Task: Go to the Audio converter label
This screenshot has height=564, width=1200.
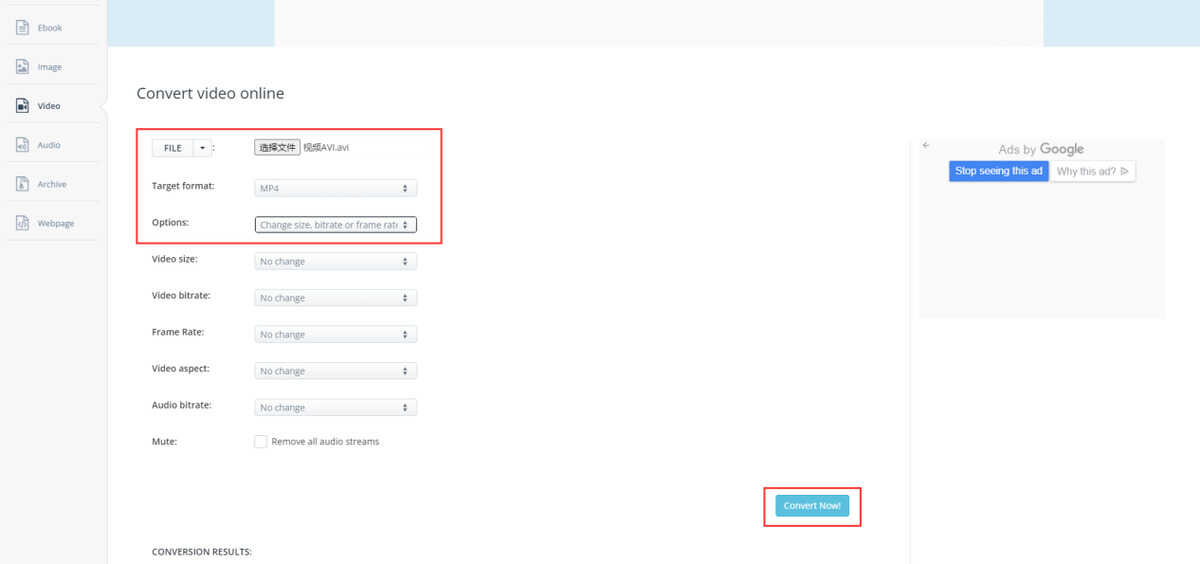Action: point(49,145)
